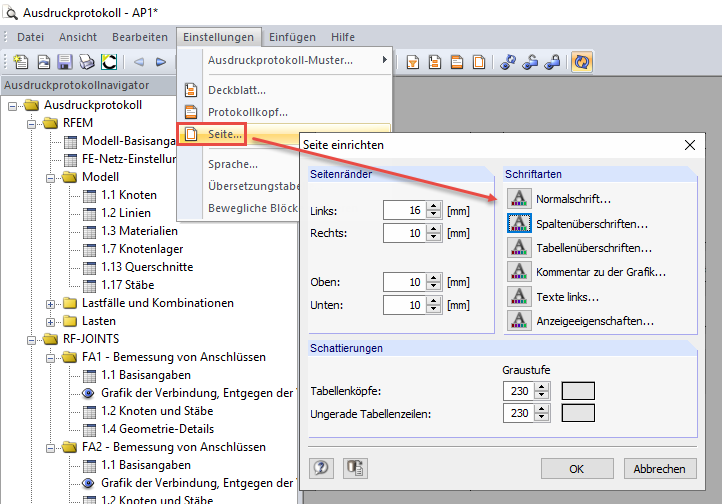Click the printer toolbar icon
Viewport: 722px width, 504px height.
(87, 62)
